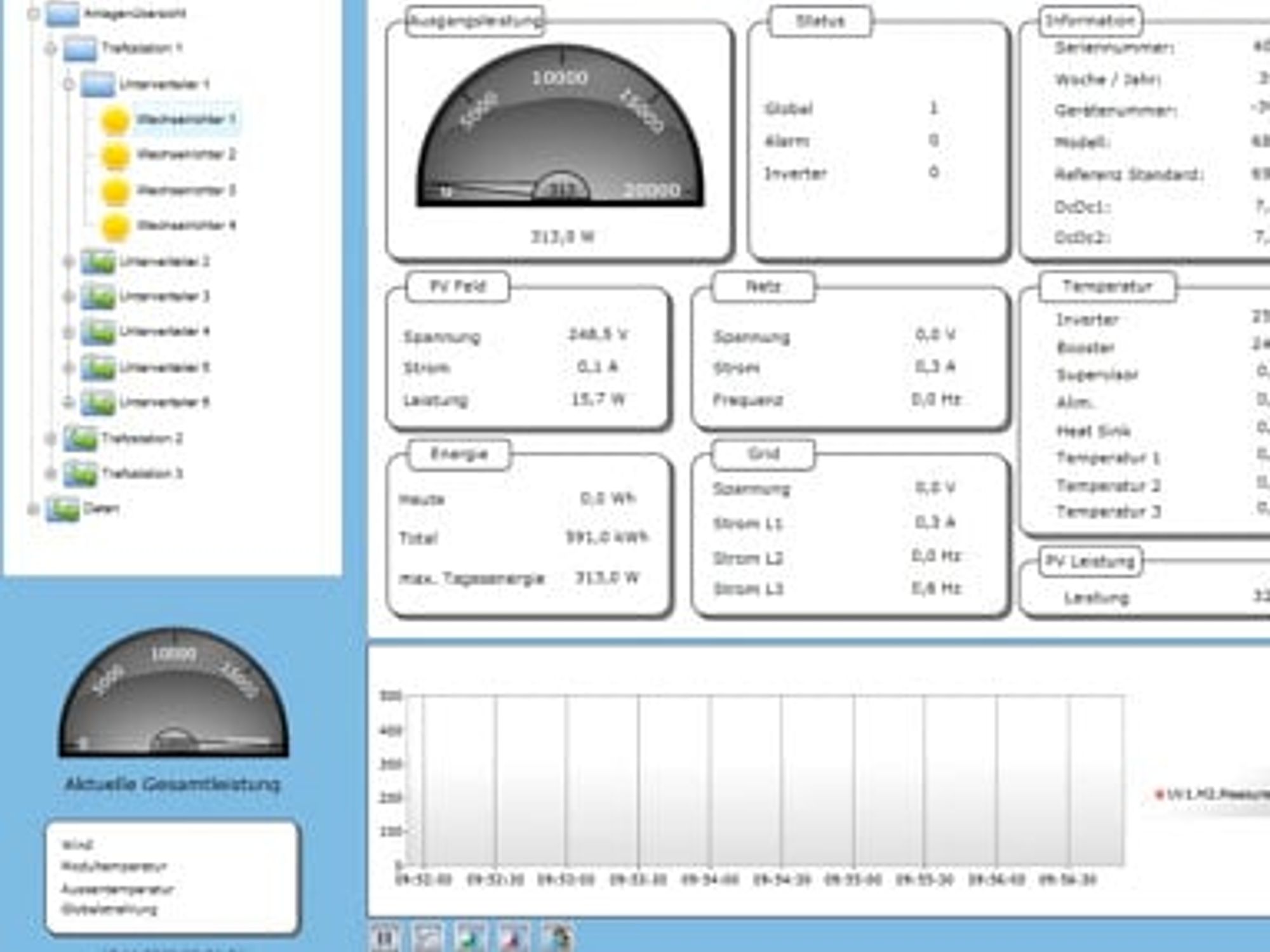Viewport: 1270px width, 952px height.
Task: Click the Aktuelle Gesamtleistung caption
Action: 172,784
